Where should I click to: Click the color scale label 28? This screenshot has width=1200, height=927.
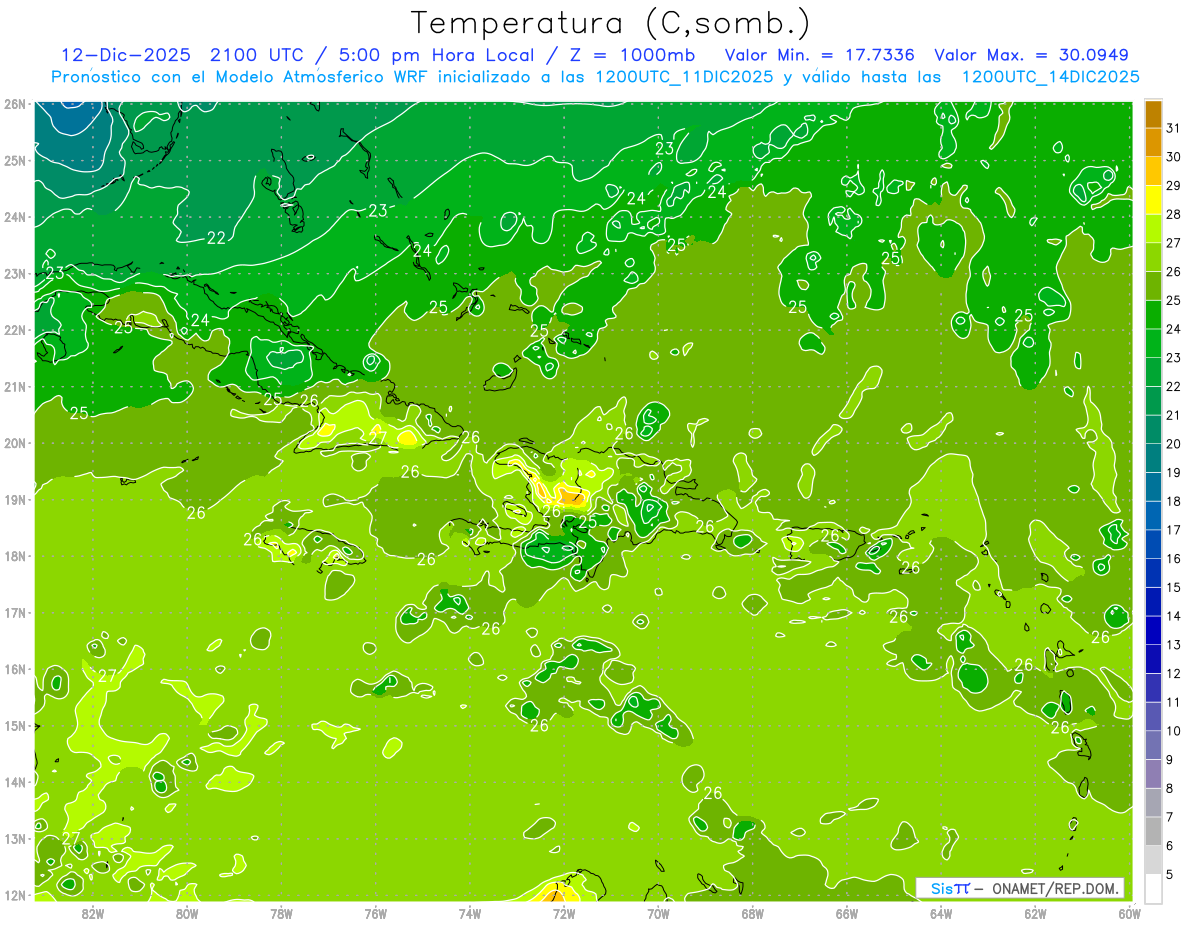pyautogui.click(x=1174, y=214)
